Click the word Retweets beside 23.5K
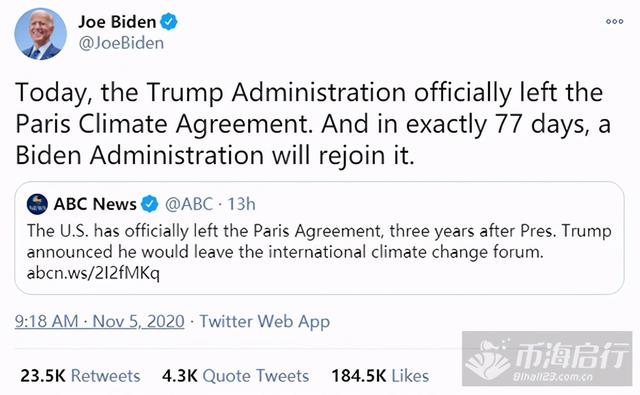The width and height of the screenshot is (640, 395). click(x=105, y=376)
